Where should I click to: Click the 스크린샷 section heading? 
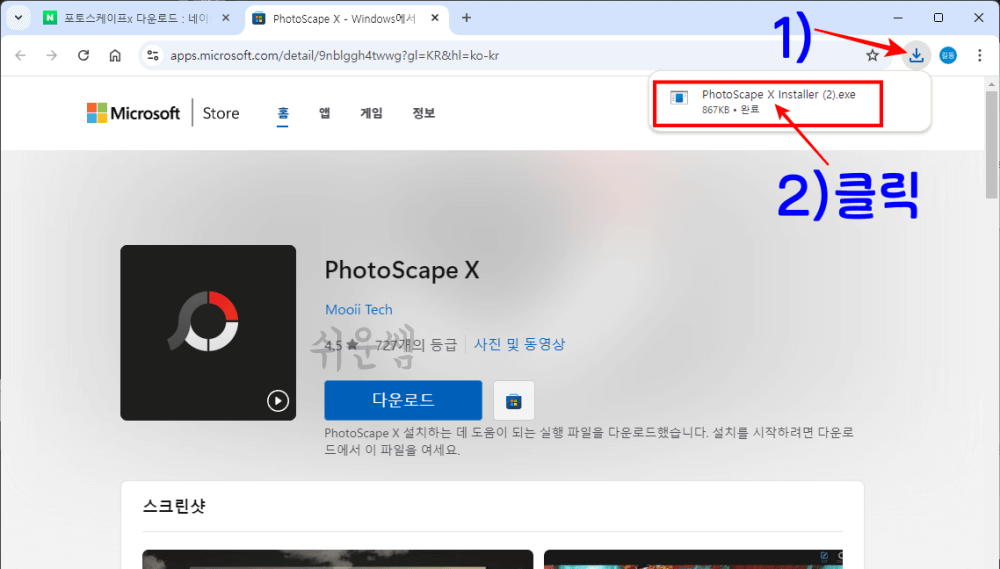pyautogui.click(x=173, y=506)
